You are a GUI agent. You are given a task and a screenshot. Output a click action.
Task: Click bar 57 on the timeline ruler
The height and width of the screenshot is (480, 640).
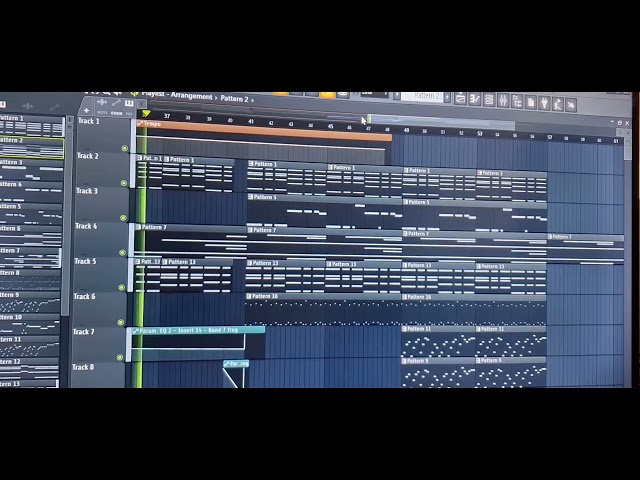point(550,137)
